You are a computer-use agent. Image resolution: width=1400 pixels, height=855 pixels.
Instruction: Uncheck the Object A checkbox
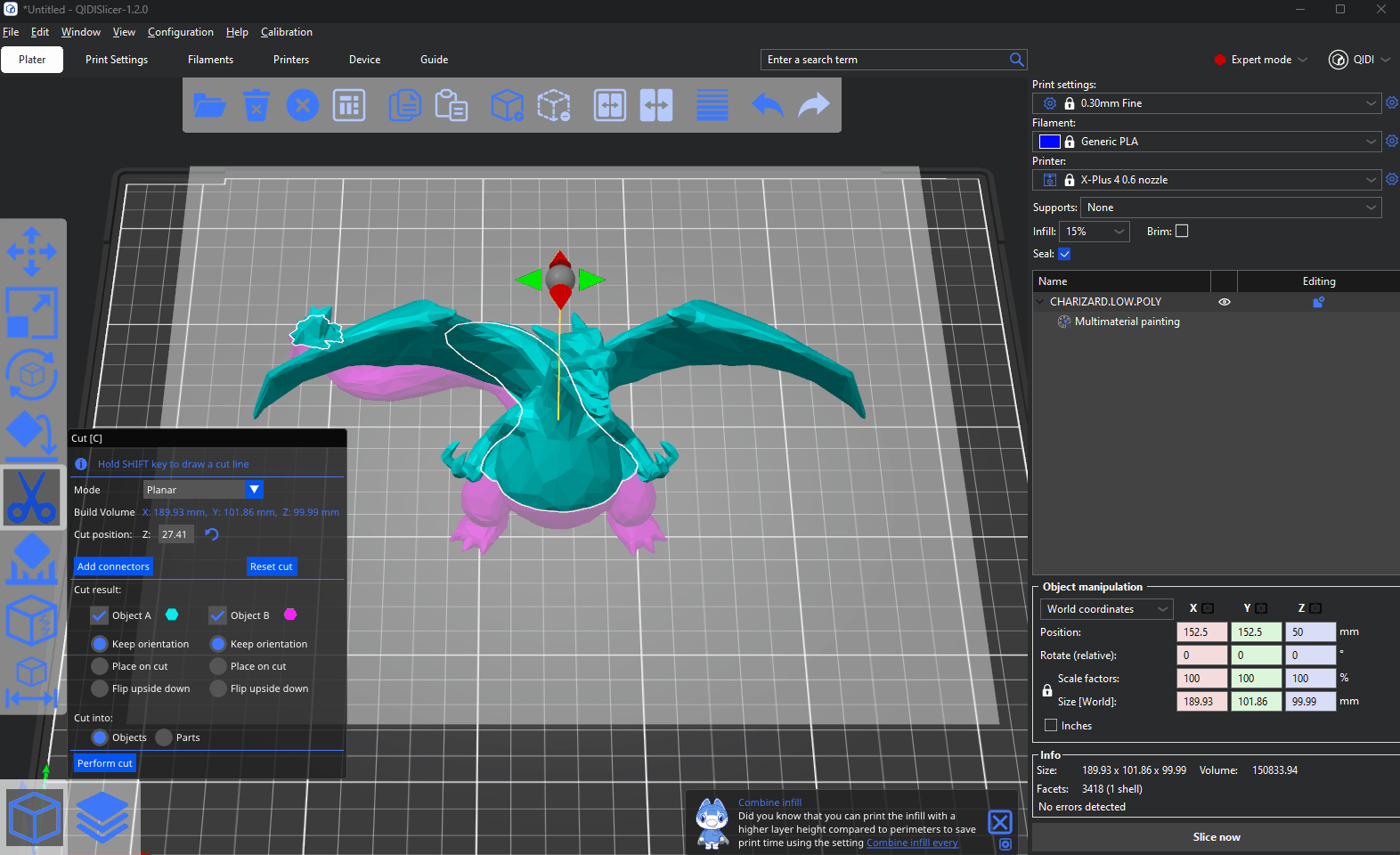[x=100, y=615]
